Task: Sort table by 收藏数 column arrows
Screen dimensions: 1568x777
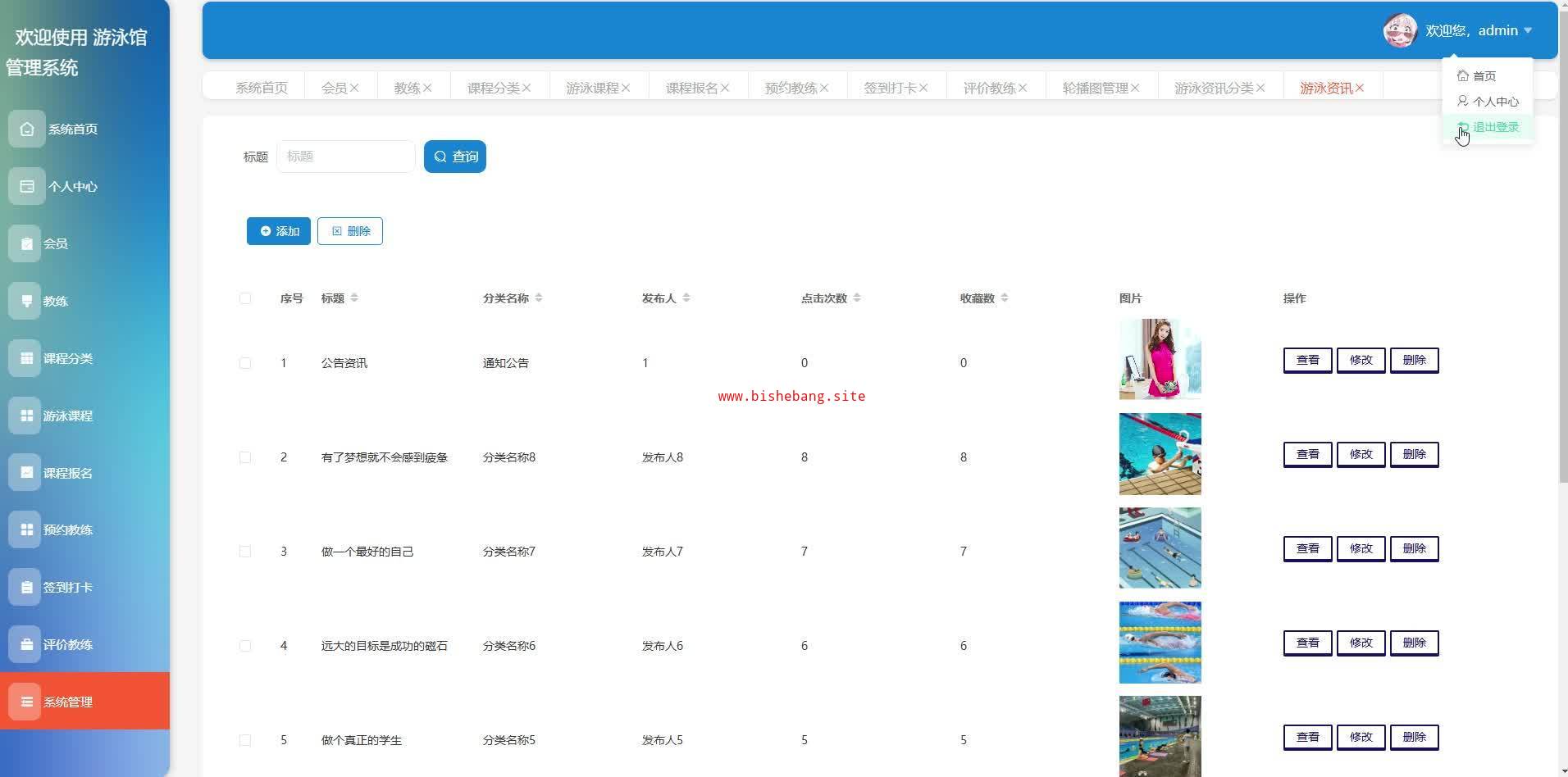Action: point(1005,298)
